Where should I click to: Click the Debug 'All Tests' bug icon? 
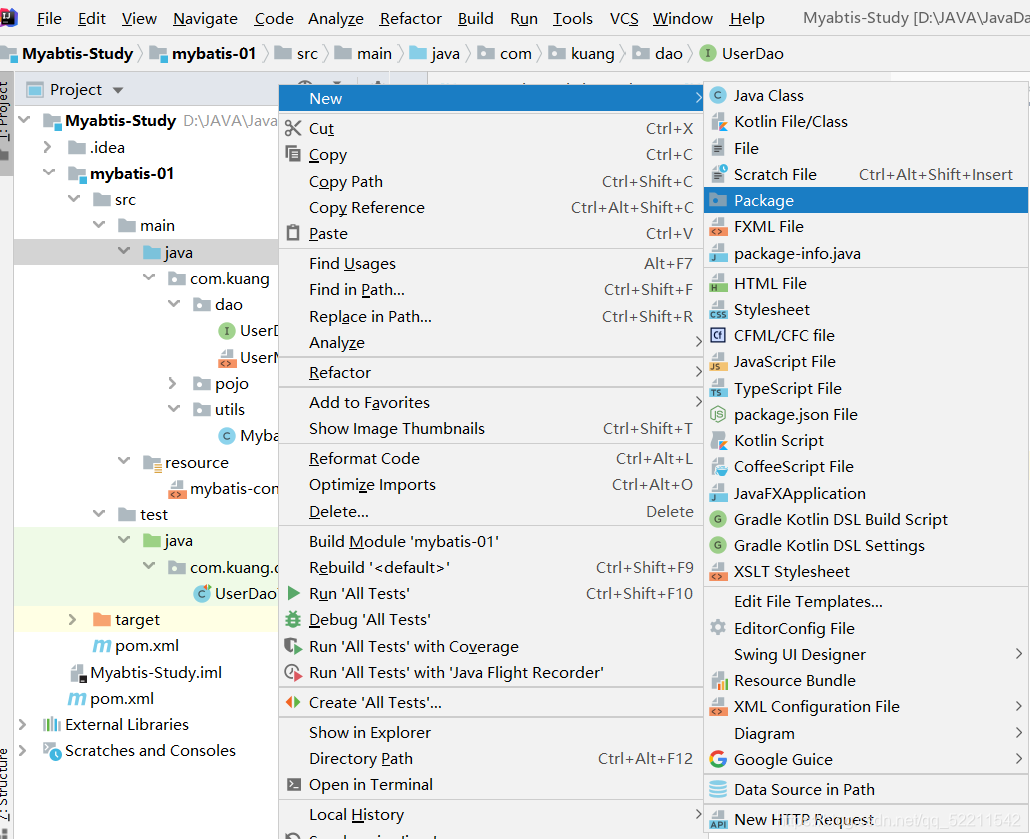coord(293,620)
